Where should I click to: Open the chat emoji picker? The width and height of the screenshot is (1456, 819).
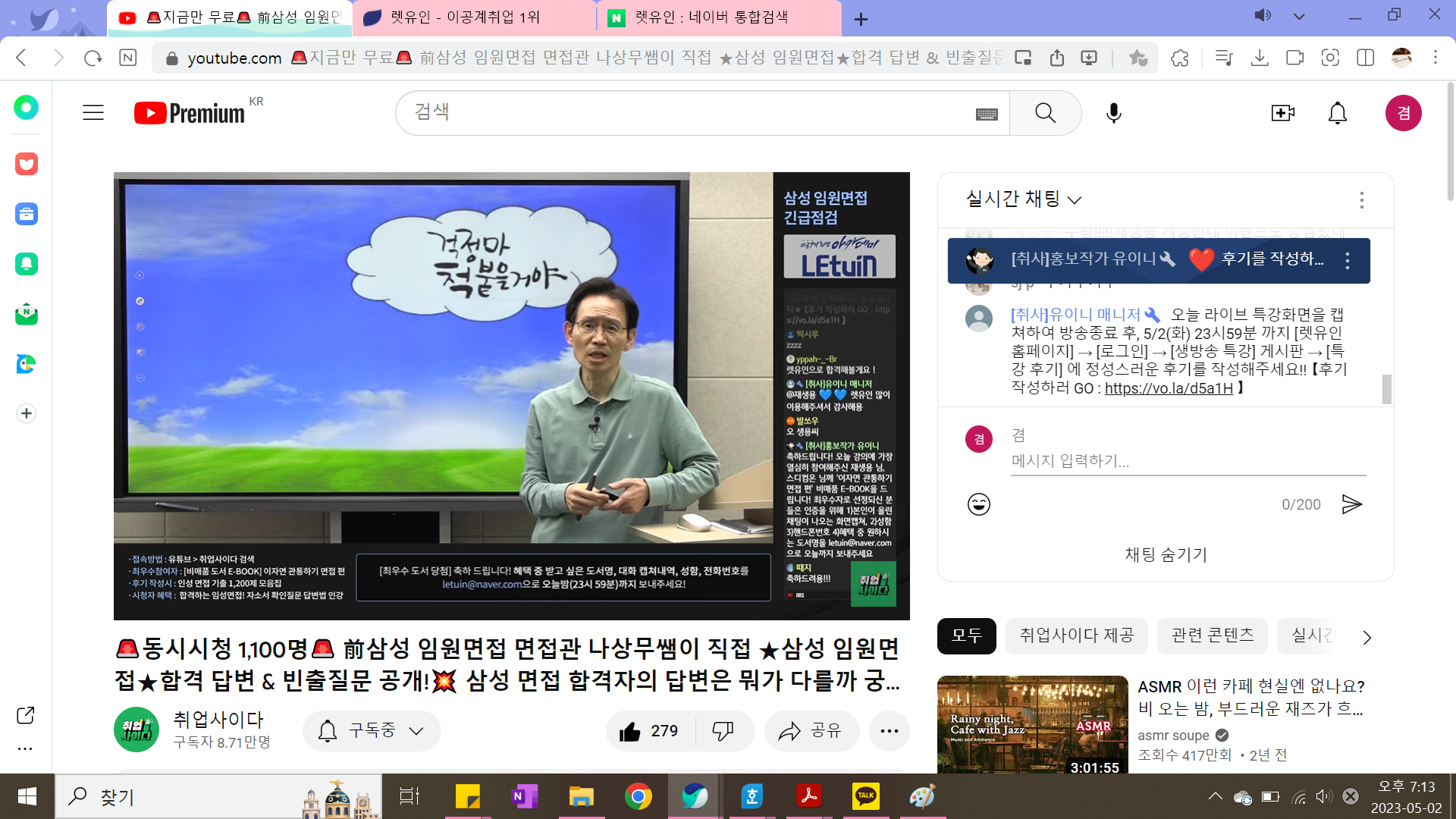(979, 504)
